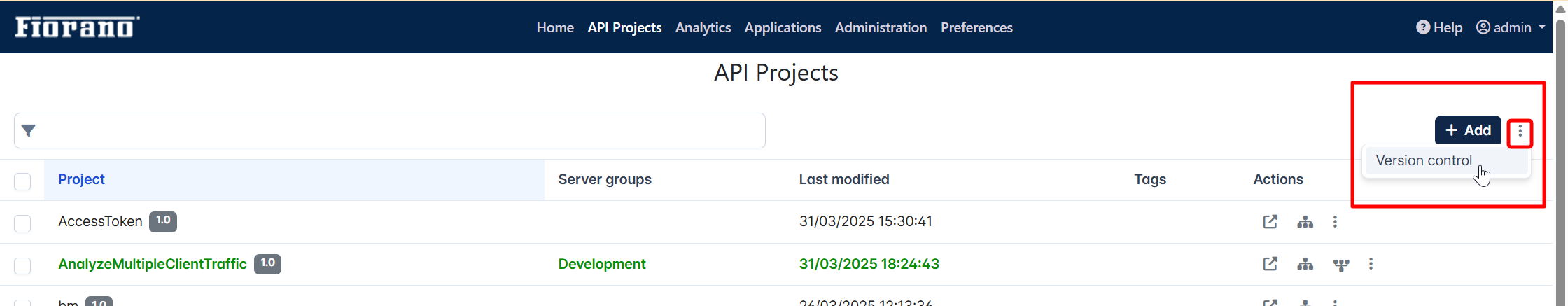Sort by Last modified column header
The image size is (1568, 306).
click(844, 179)
